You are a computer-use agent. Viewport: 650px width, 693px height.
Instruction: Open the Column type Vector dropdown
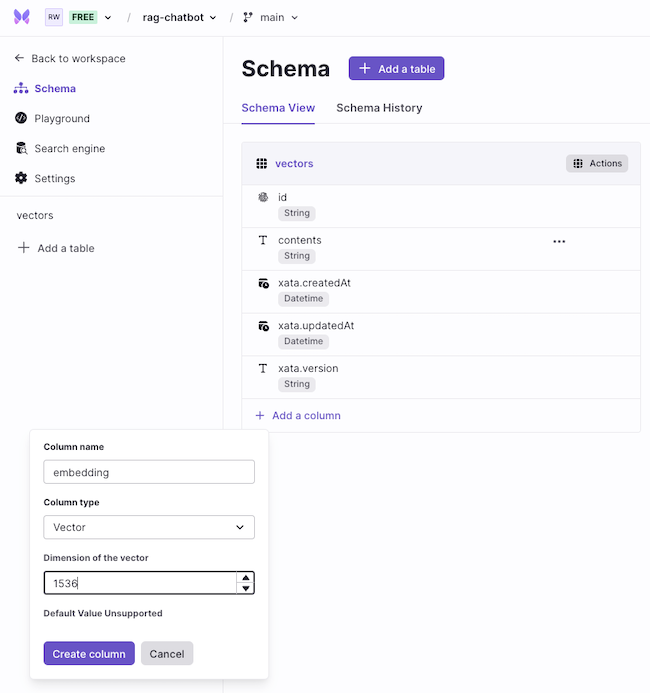(x=149, y=527)
